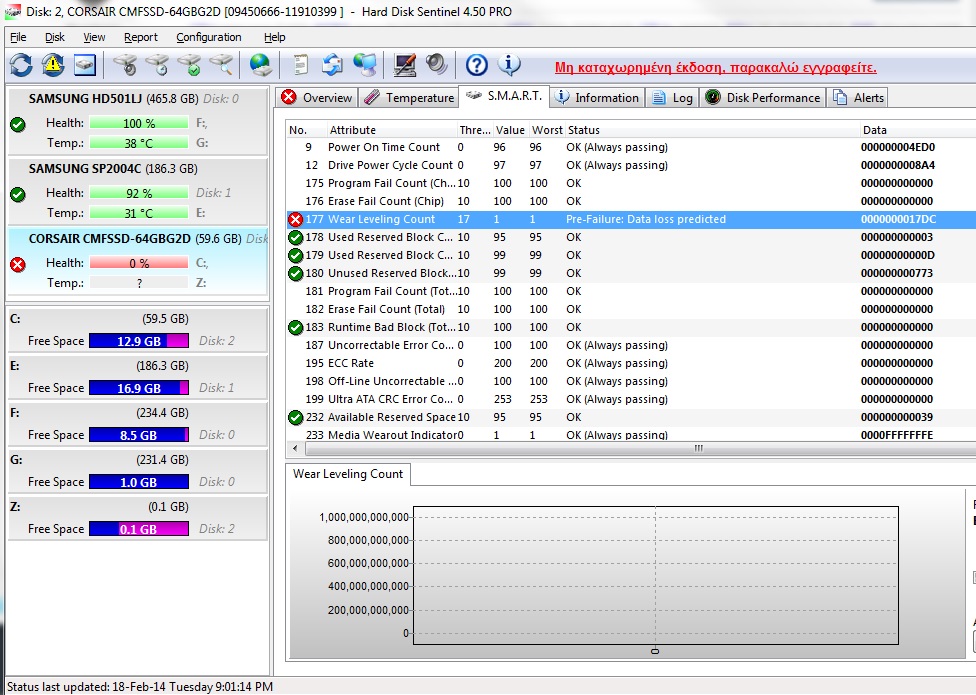The image size is (976, 695).
Task: Click the blue Refresh arrows toolbar icon
Action: [21, 65]
